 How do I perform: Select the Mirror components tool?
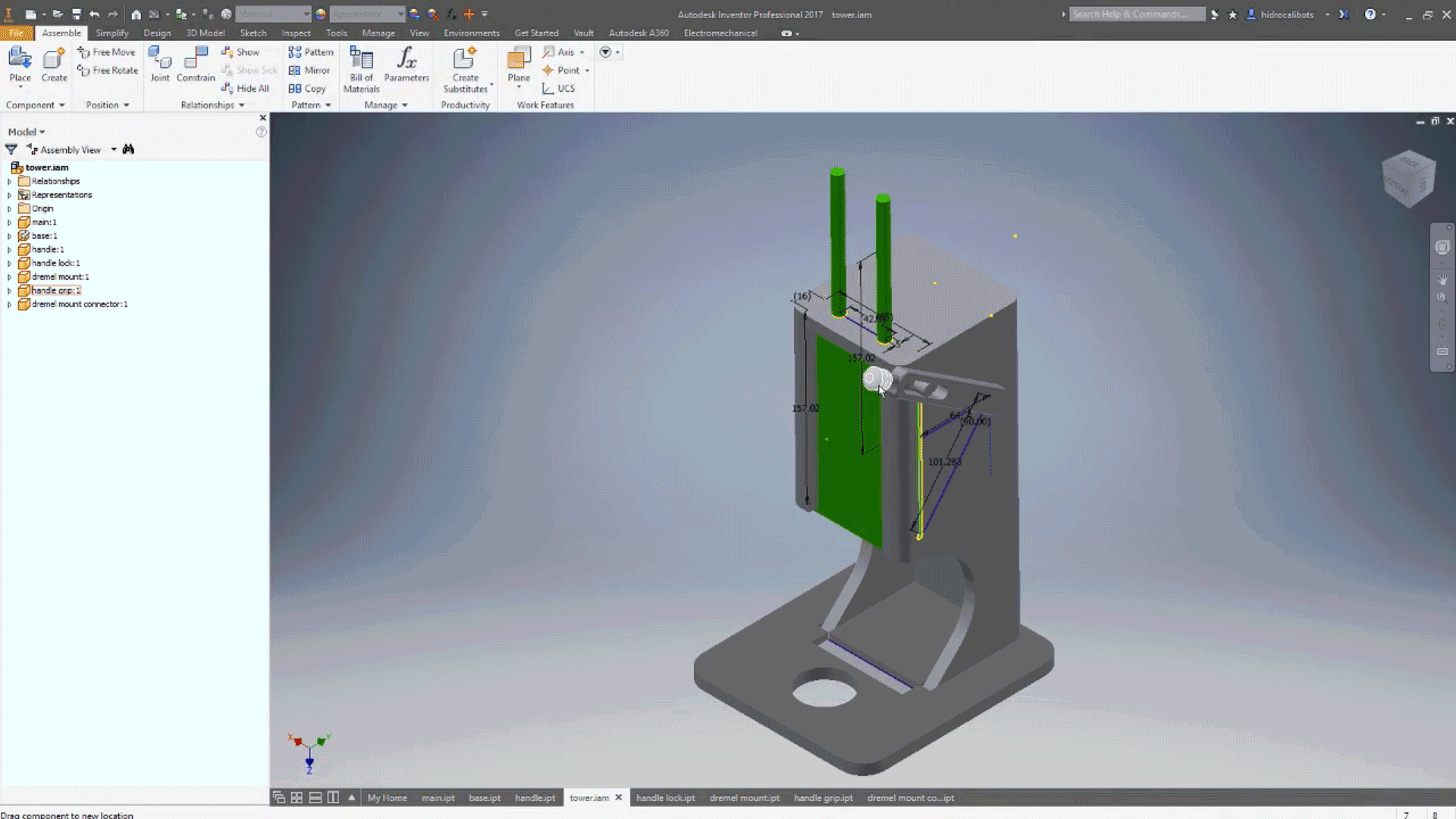pyautogui.click(x=309, y=71)
